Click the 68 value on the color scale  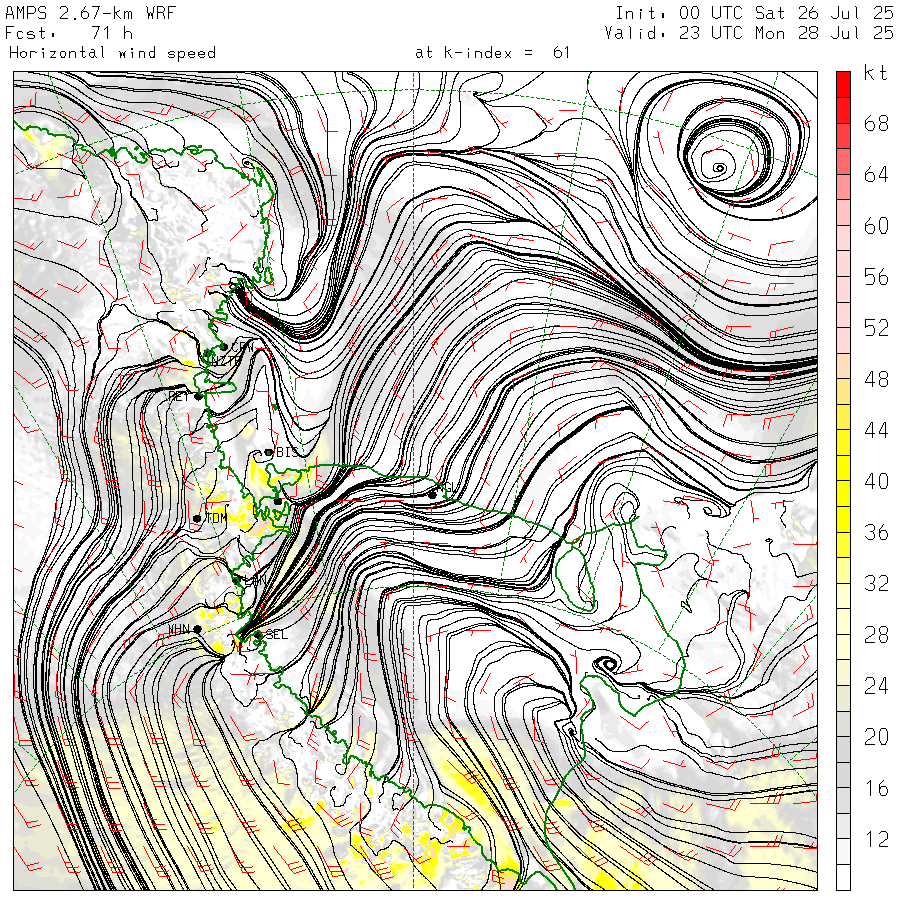[x=876, y=123]
